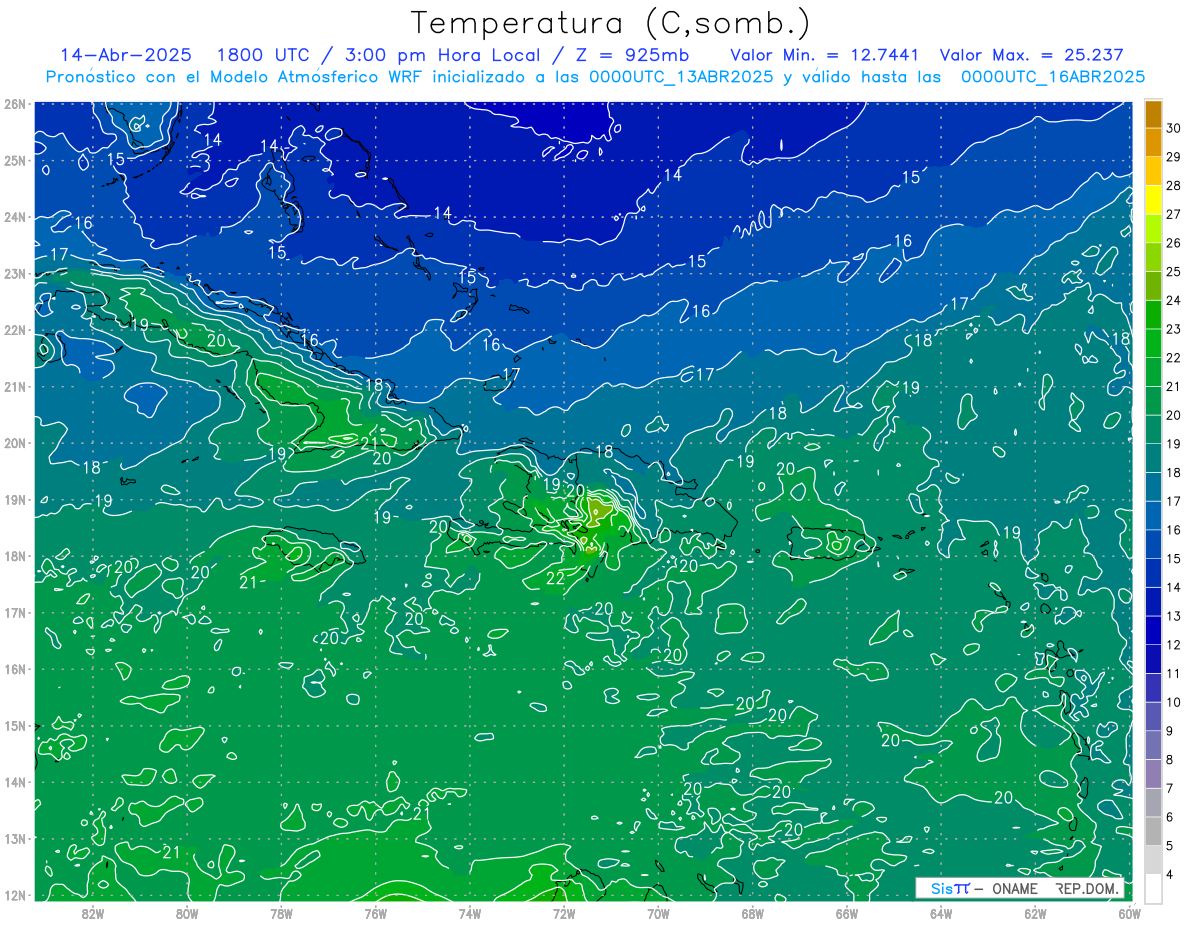Click the "19N" latitude axis label
The image size is (1200, 927).
15,499
